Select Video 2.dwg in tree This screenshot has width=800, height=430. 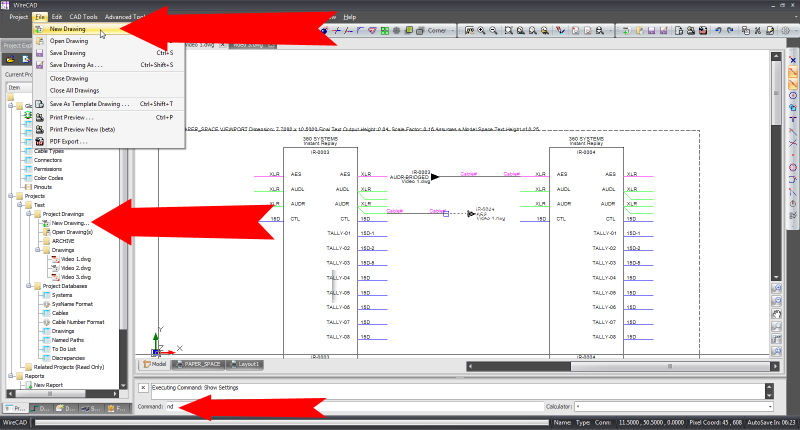click(x=76, y=268)
